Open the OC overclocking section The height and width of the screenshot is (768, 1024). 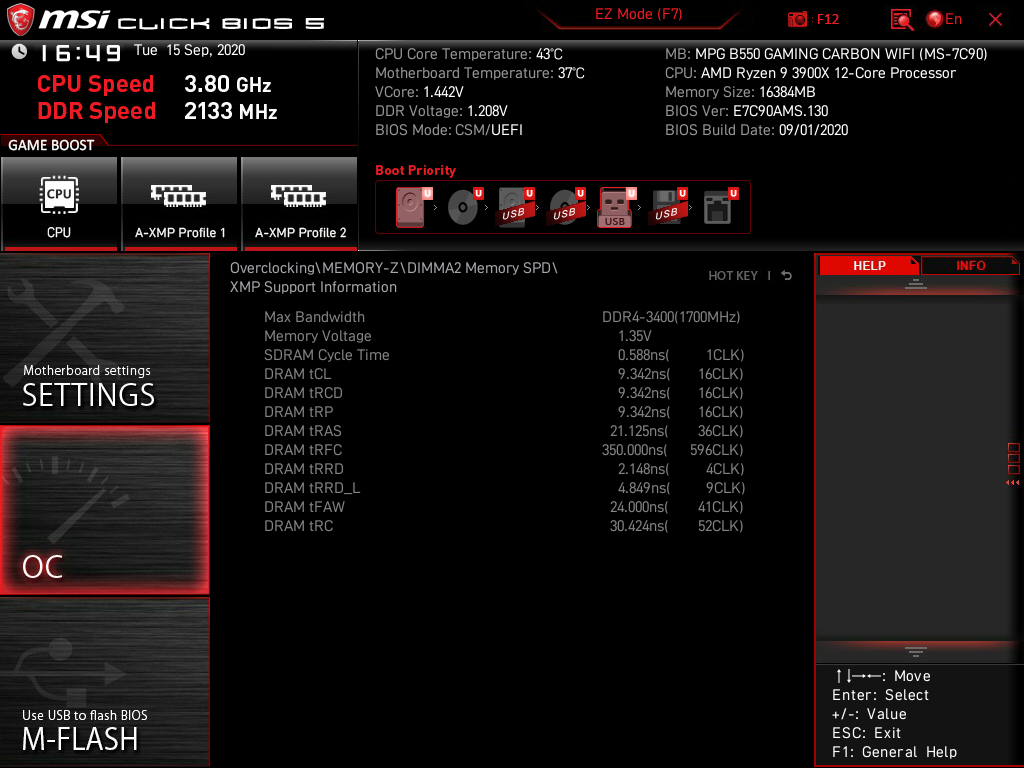coord(104,510)
